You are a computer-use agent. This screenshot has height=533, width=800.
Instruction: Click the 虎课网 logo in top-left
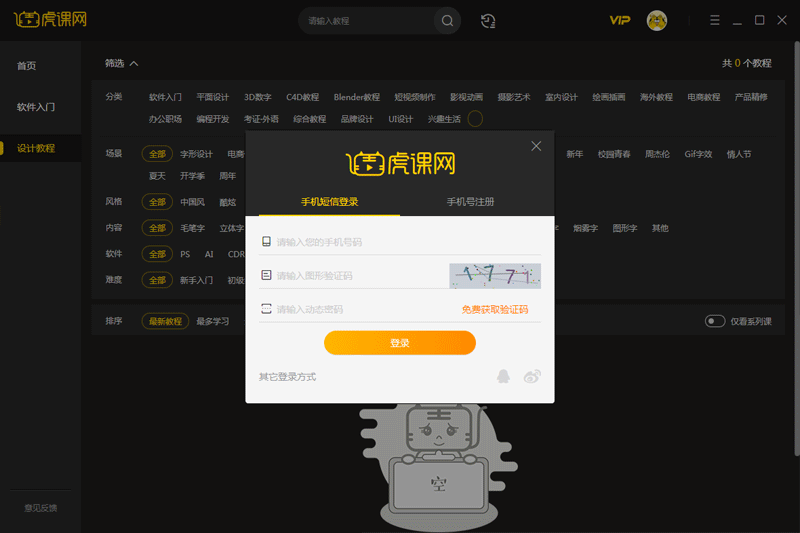click(x=50, y=20)
